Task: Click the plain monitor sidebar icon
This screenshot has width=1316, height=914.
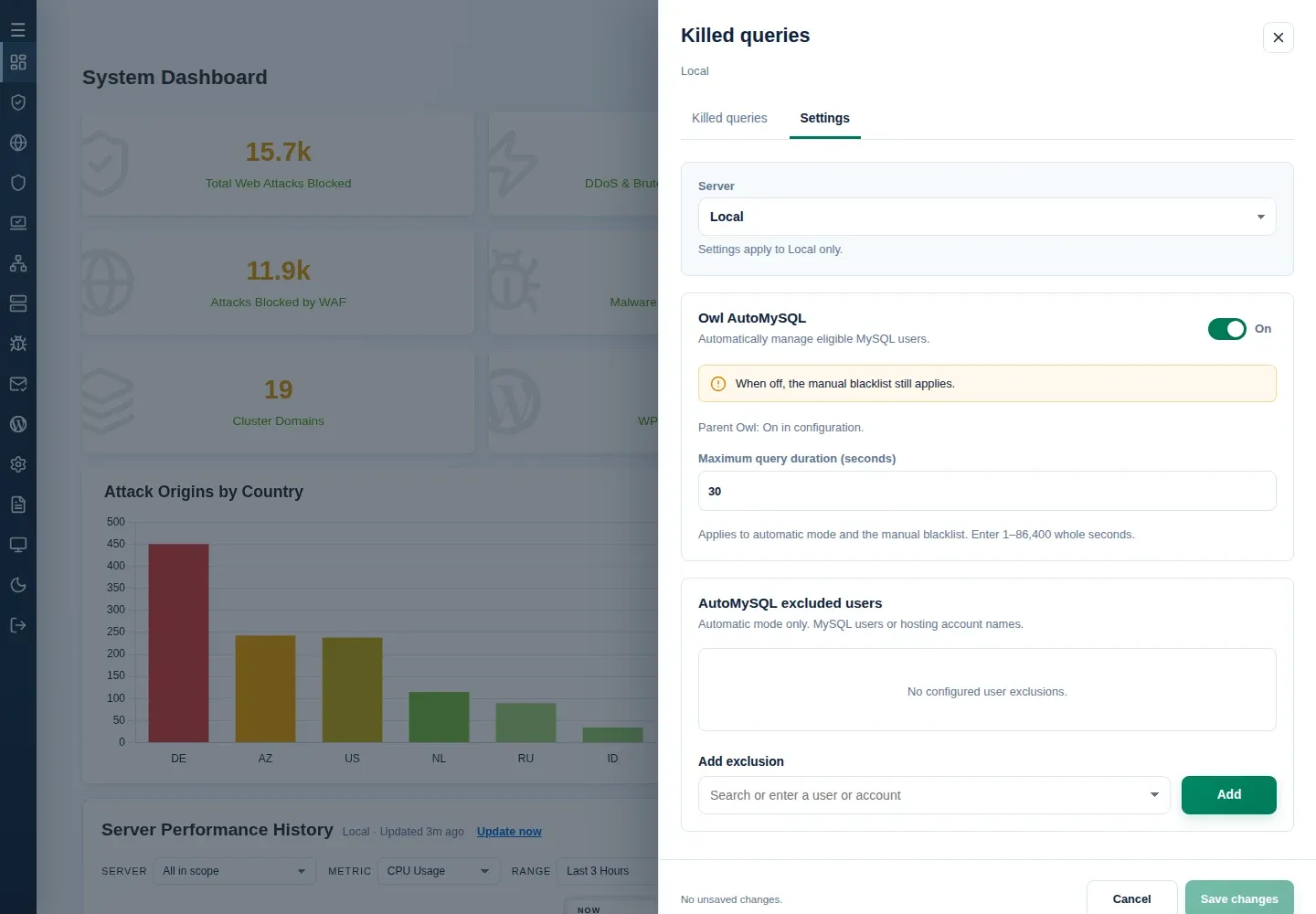Action: pos(17,545)
